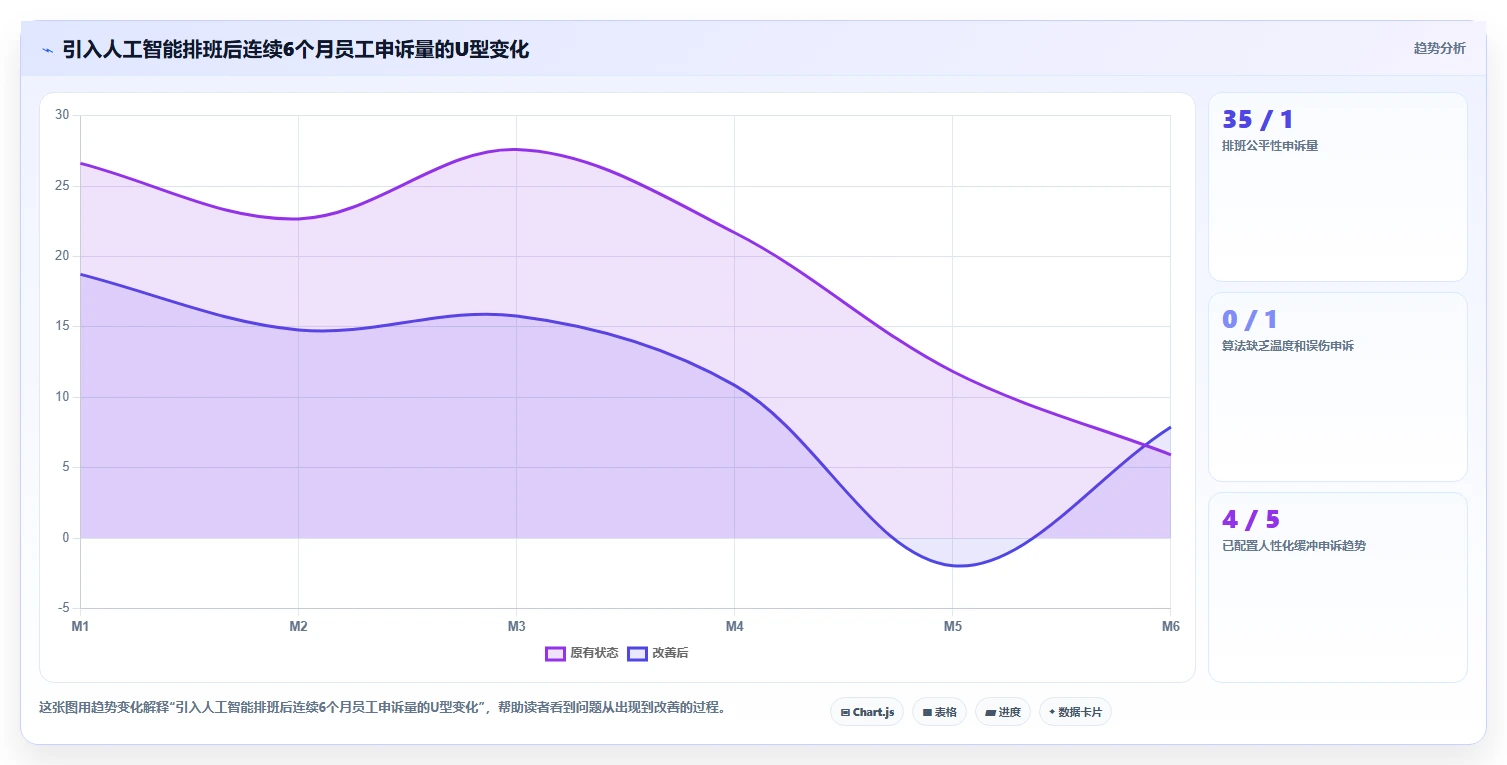1507x765 pixels.
Task: Click the 原有状态 line peak at M3
Action: [x=516, y=149]
